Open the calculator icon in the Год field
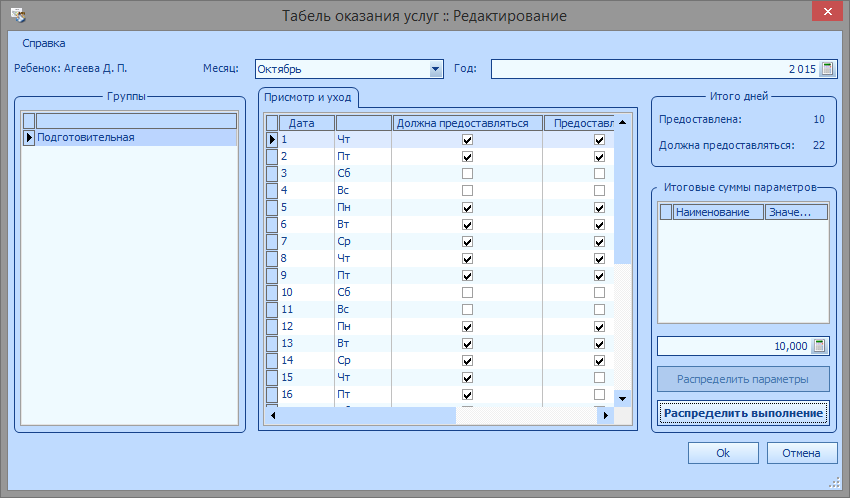Screen dimensions: 850x498 [827, 69]
